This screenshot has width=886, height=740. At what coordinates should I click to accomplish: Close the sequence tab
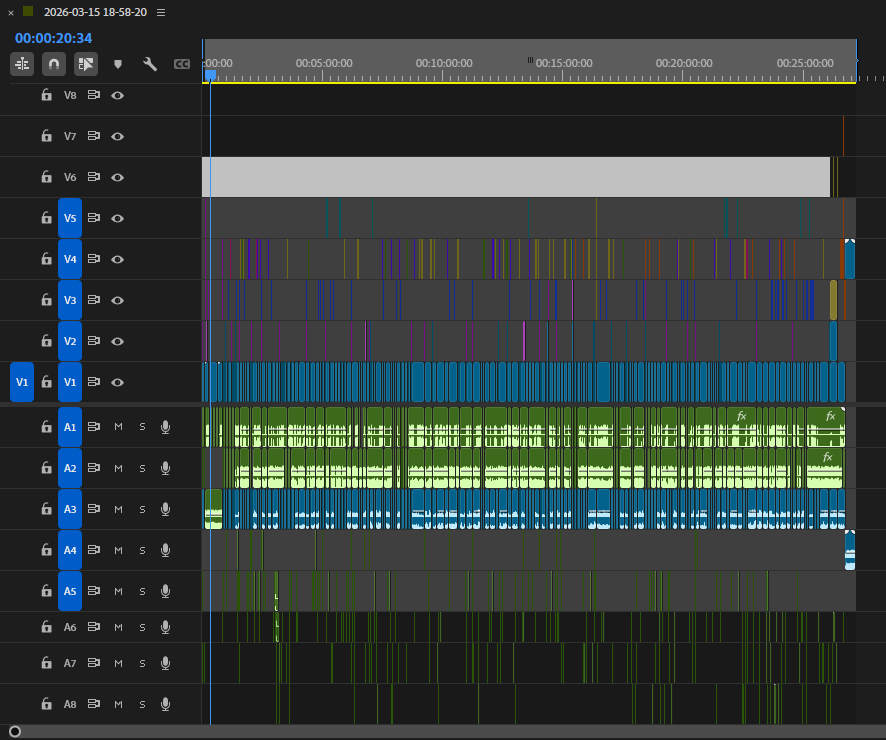point(11,12)
